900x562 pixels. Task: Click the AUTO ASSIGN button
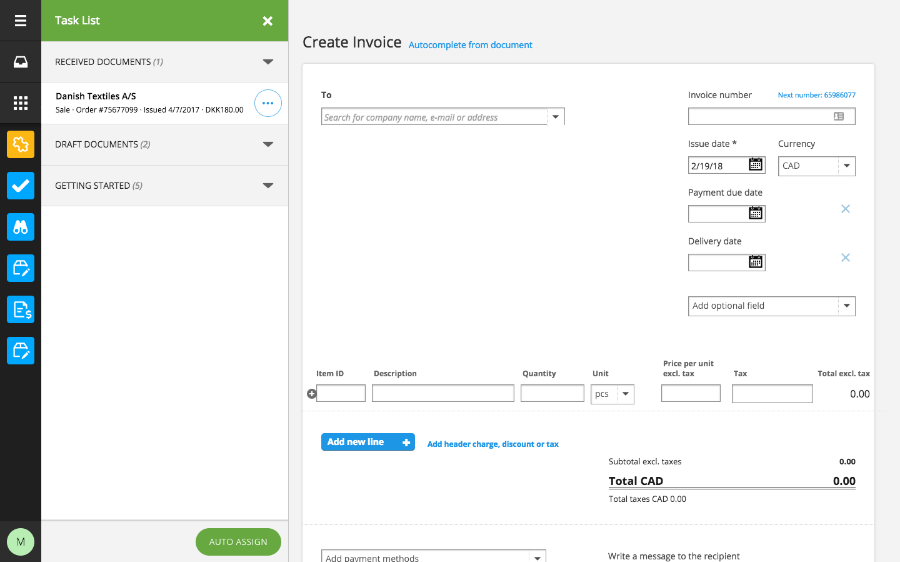point(238,541)
